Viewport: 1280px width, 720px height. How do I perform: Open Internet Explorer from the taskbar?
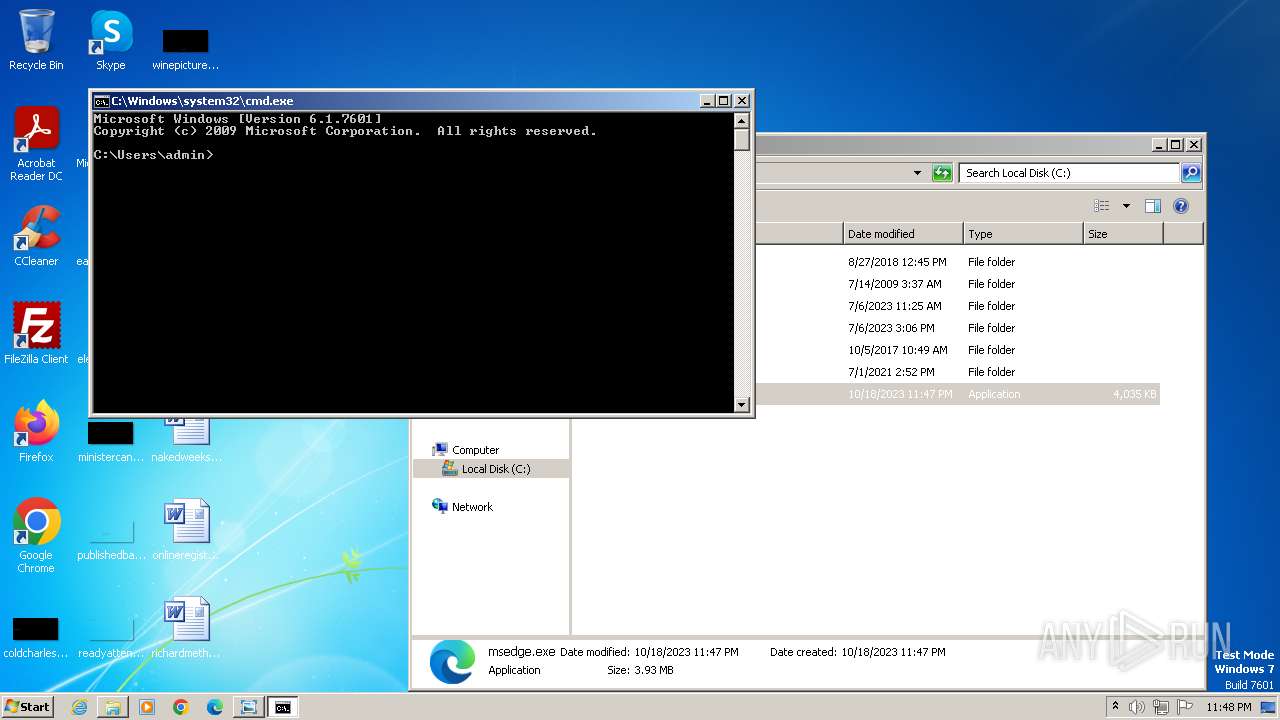(79, 707)
